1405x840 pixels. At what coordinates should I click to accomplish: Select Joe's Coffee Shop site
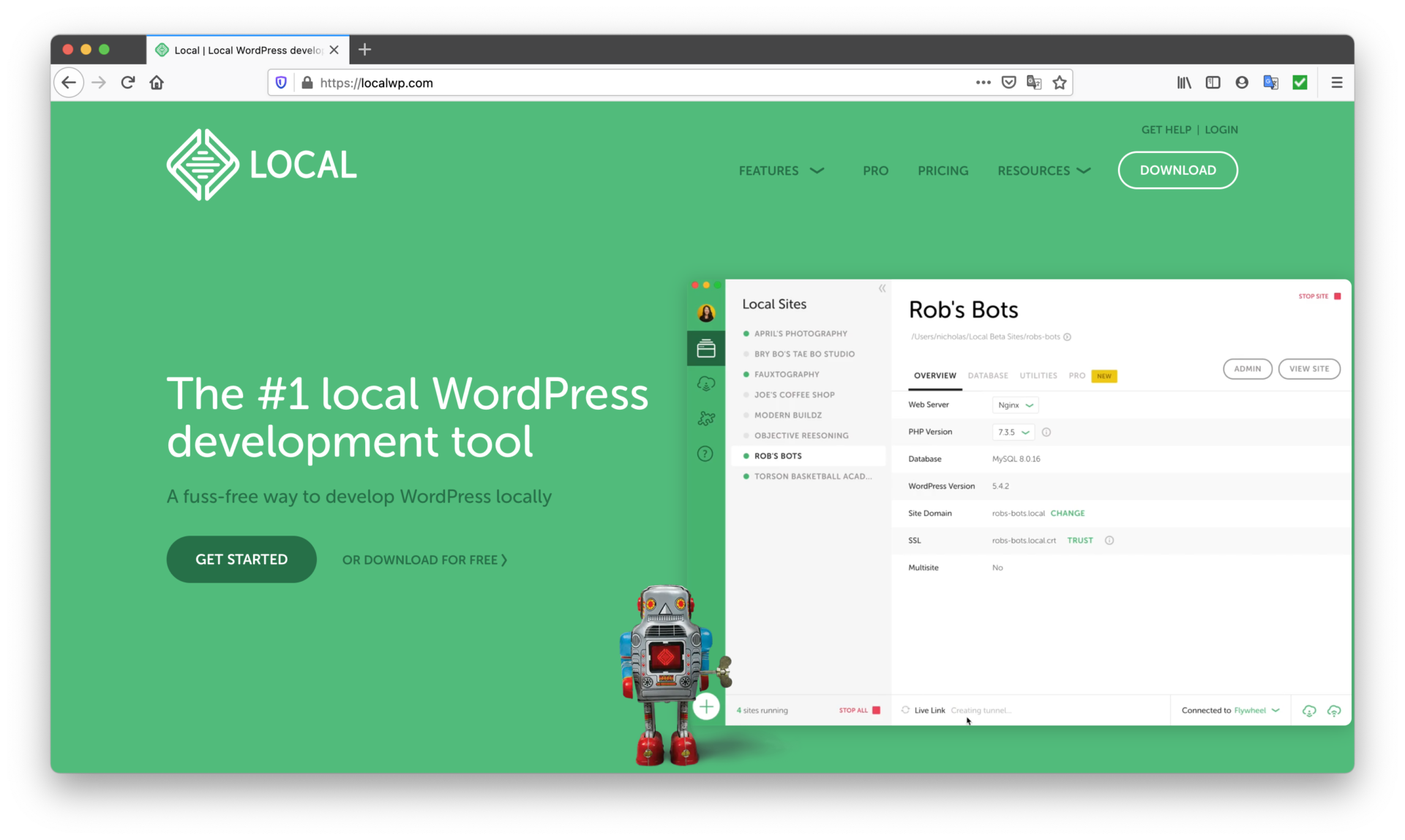[795, 395]
